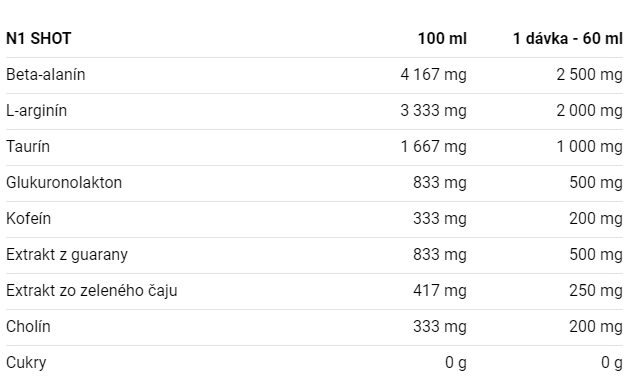Click the N1 SHOT table header
The height and width of the screenshot is (383, 636).
[39, 39]
